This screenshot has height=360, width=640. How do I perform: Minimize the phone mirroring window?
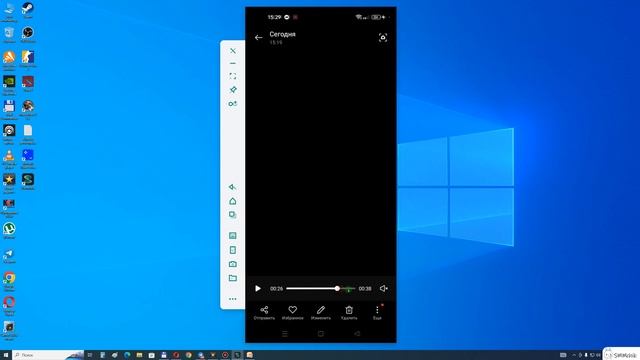(233, 63)
